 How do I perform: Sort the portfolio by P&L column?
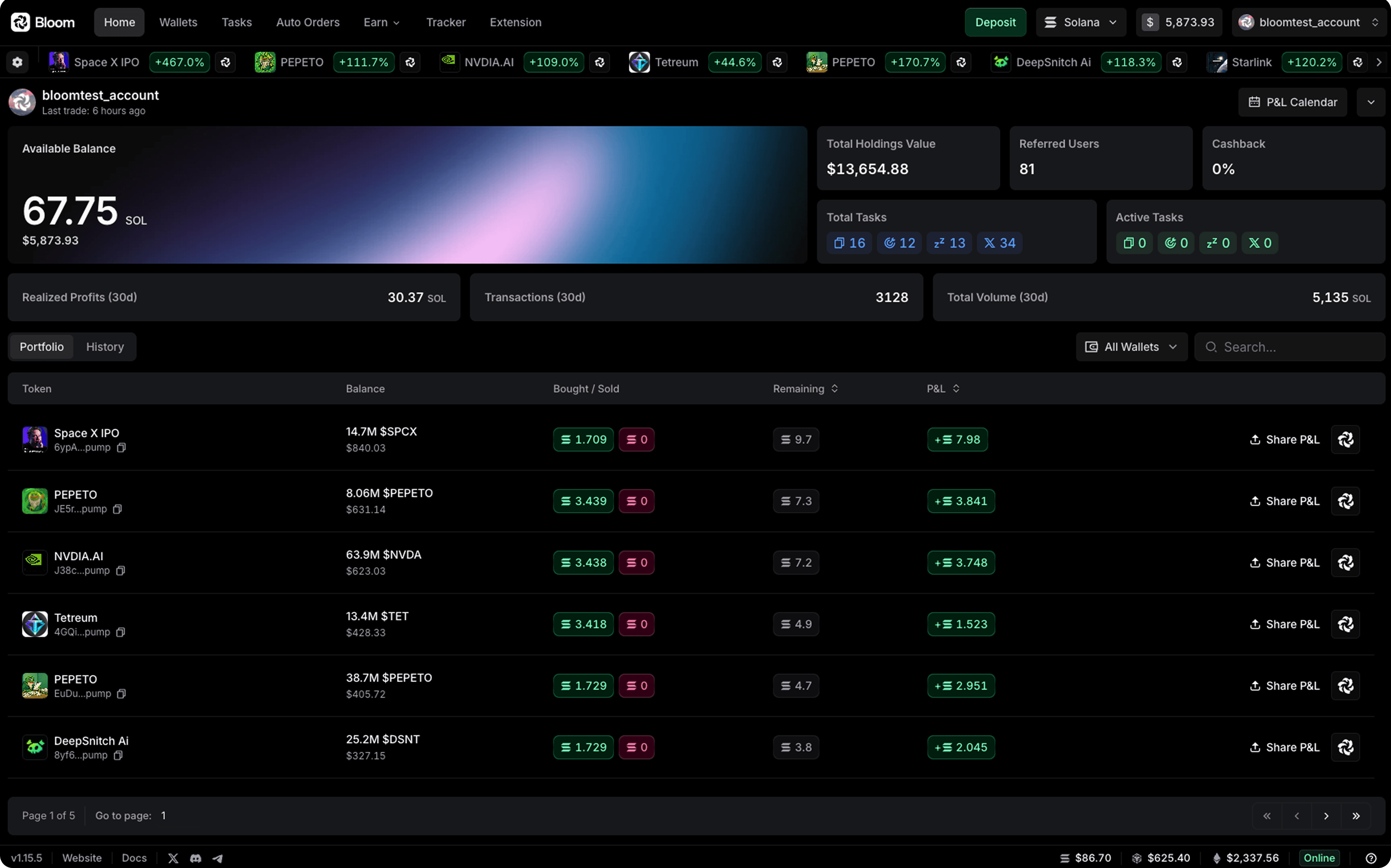[956, 388]
